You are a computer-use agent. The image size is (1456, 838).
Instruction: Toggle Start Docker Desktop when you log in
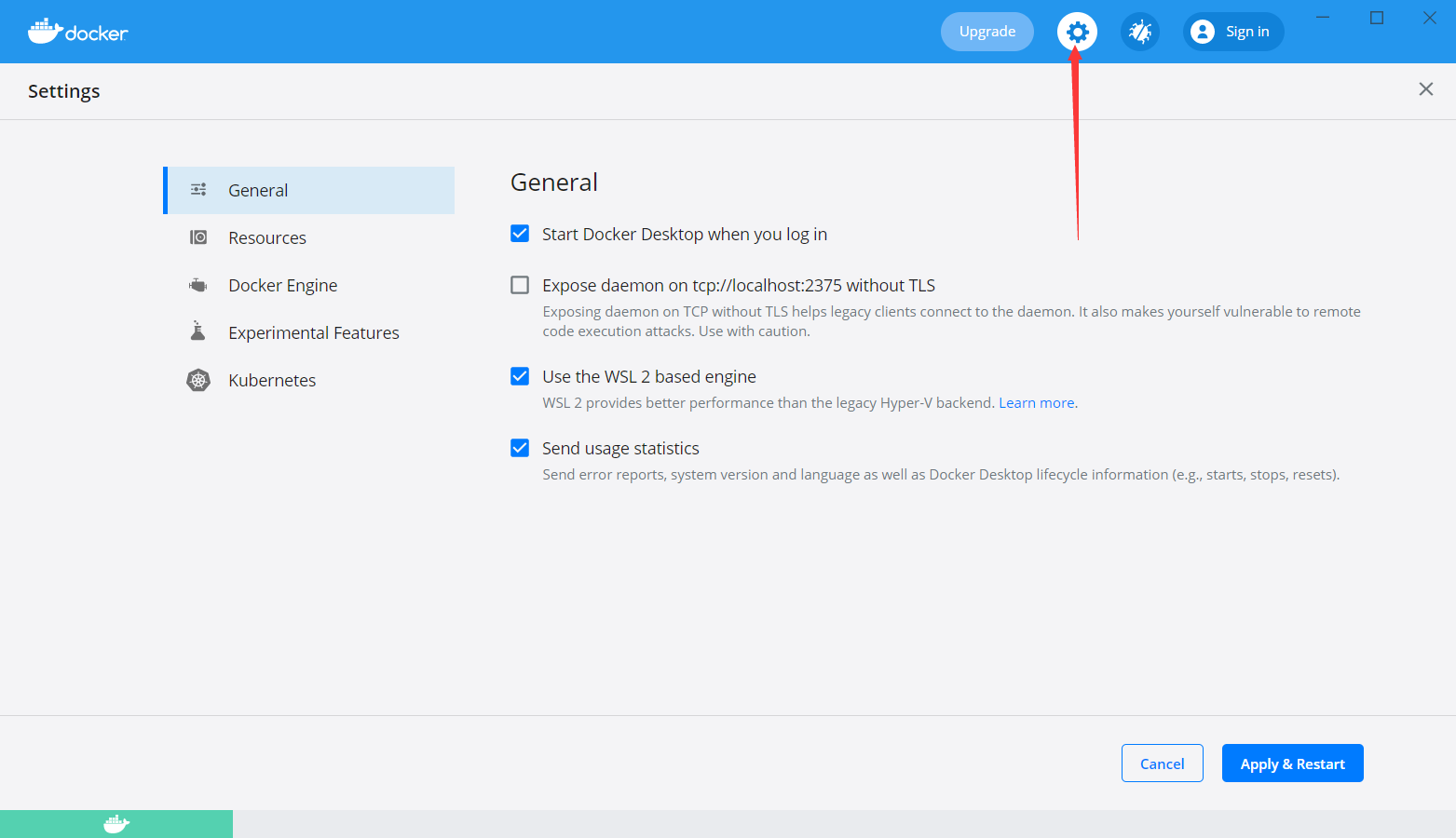[520, 234]
